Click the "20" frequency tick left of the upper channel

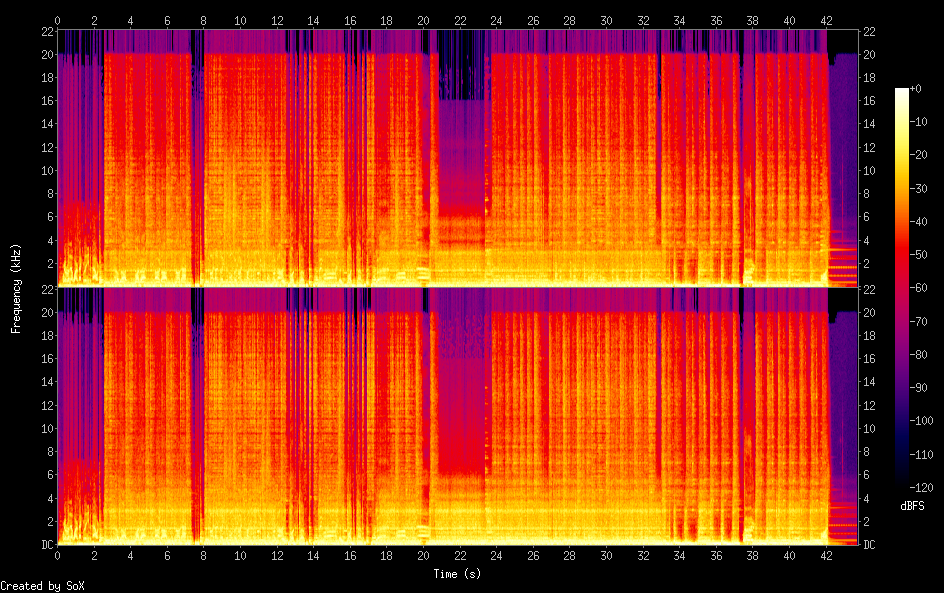pos(46,55)
